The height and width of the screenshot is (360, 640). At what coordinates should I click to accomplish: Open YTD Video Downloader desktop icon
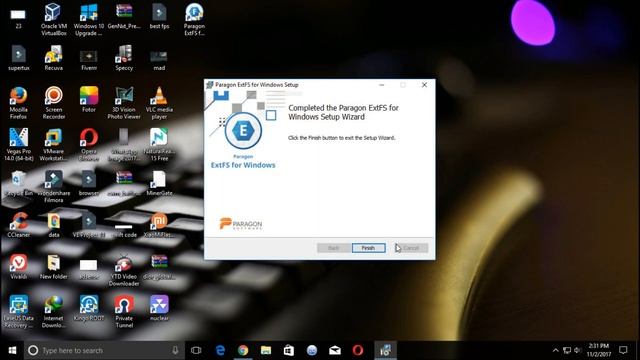pyautogui.click(x=124, y=270)
